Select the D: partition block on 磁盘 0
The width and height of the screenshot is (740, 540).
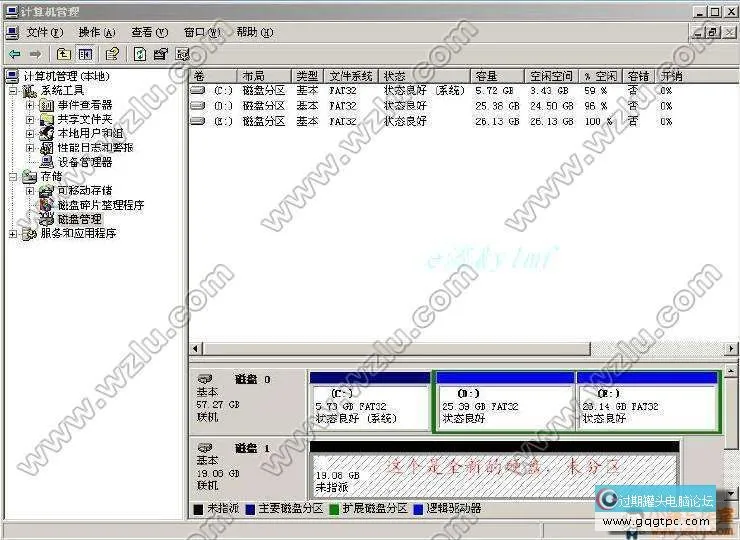coord(505,401)
